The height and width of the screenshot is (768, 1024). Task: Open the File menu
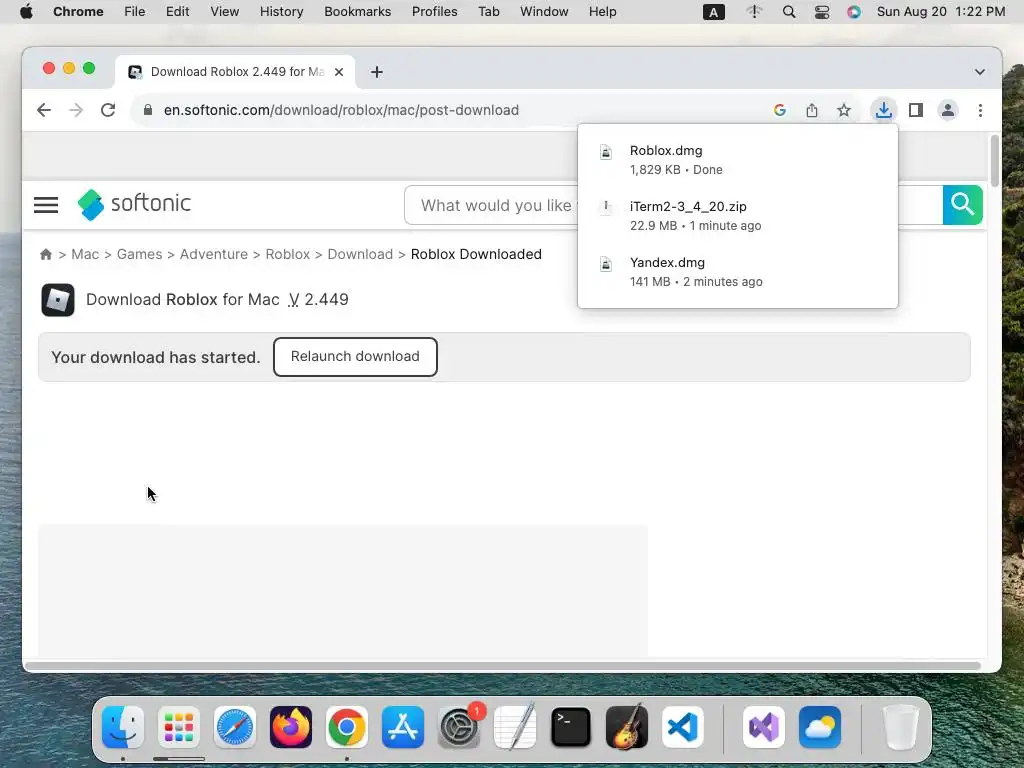(135, 12)
